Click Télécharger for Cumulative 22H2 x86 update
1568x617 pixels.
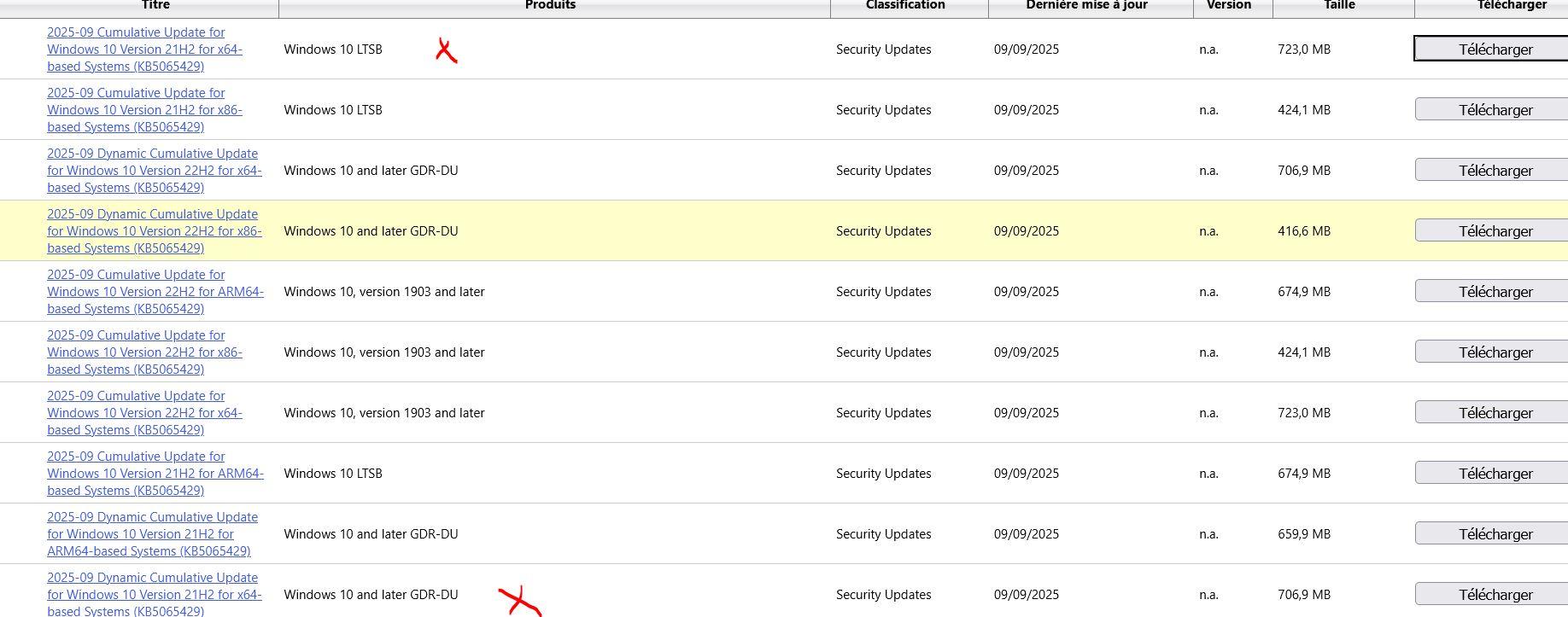(x=1491, y=352)
